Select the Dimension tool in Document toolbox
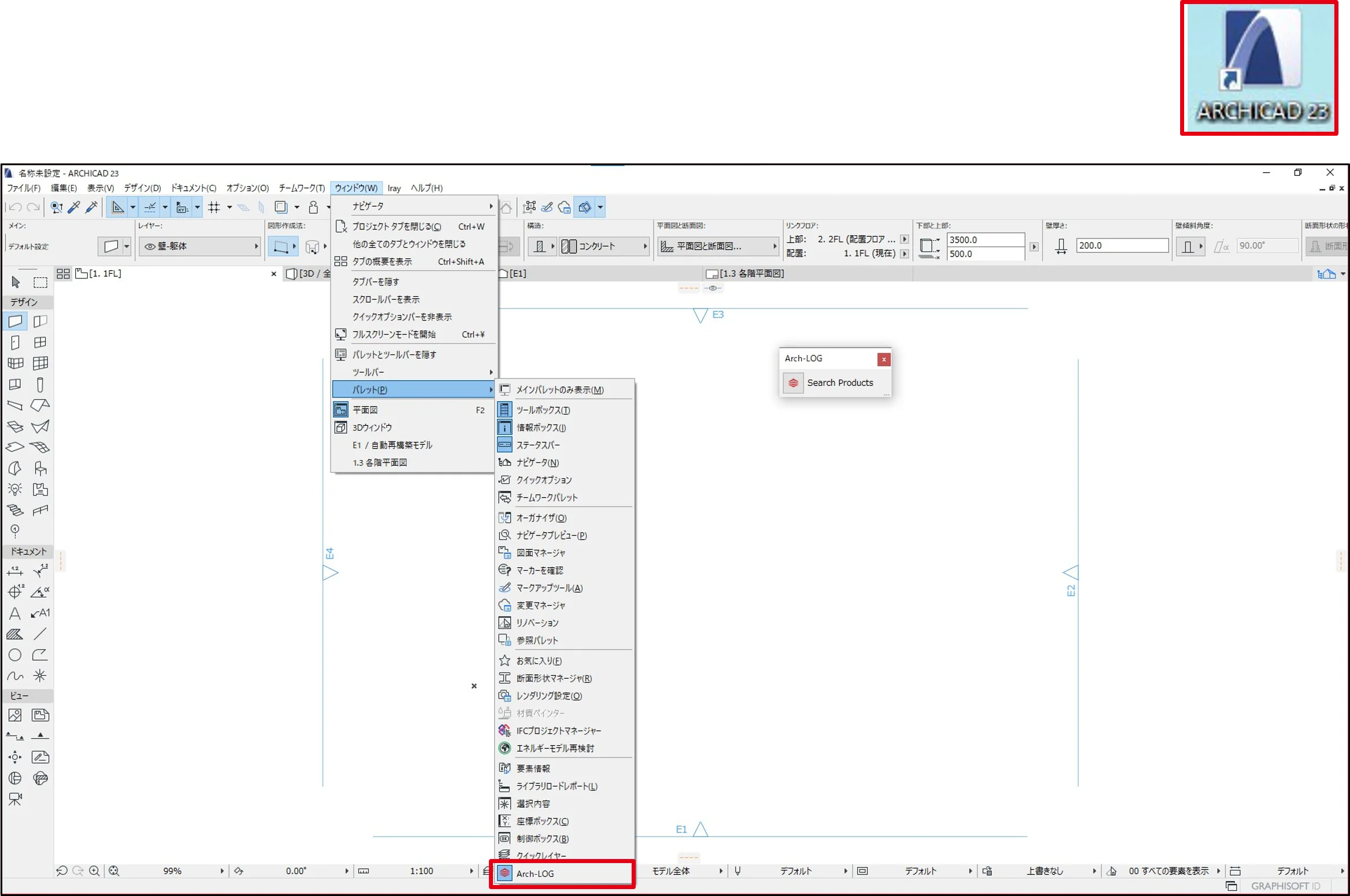 [15, 571]
